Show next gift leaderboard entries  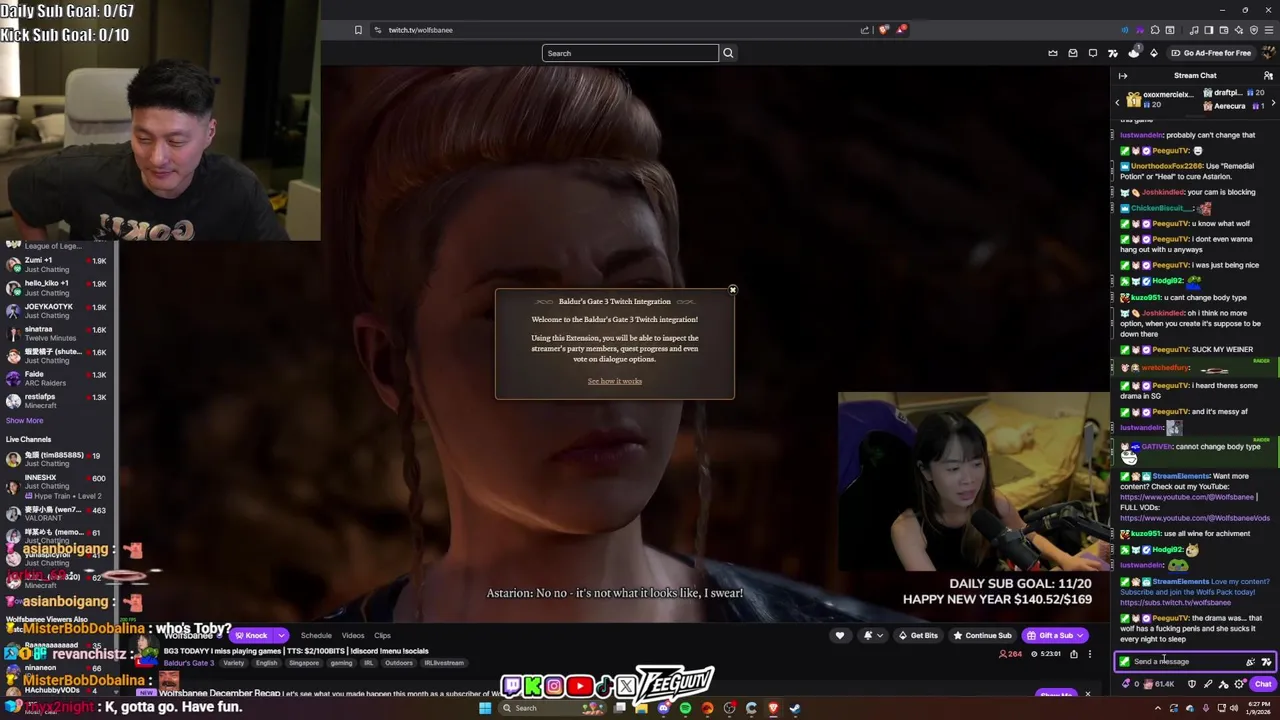click(1273, 103)
